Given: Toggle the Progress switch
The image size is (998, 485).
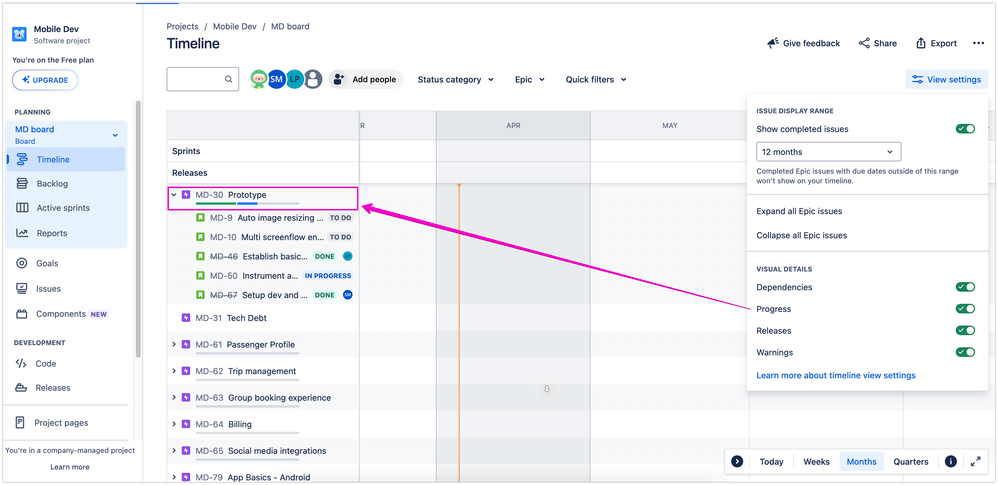Looking at the screenshot, I should click(965, 309).
